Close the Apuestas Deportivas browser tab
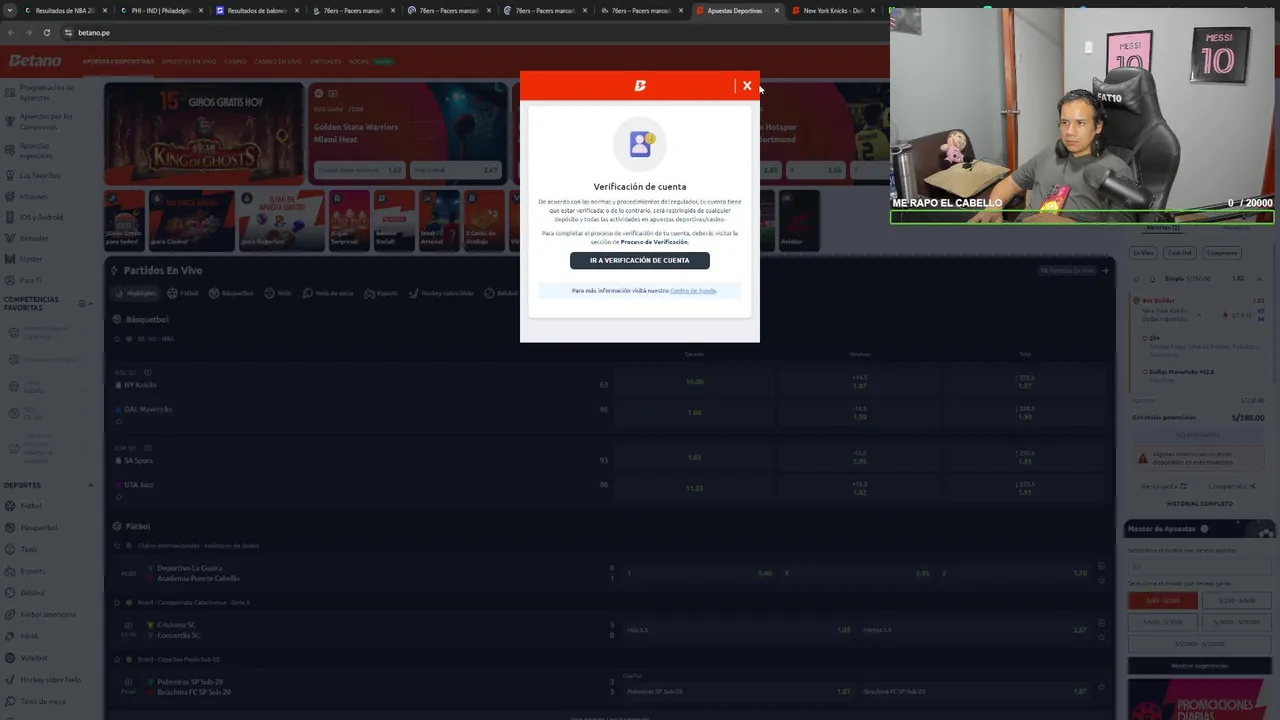The width and height of the screenshot is (1280, 720). click(x=777, y=11)
